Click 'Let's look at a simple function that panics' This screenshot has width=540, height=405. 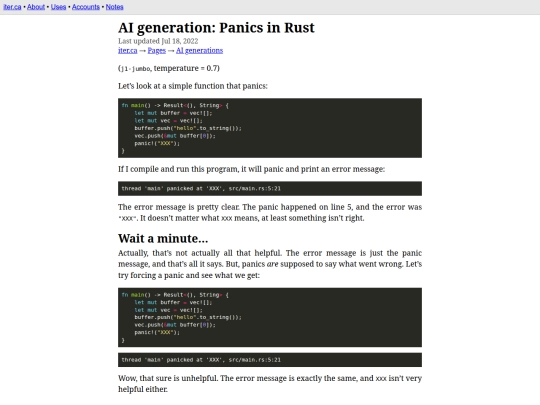193,86
